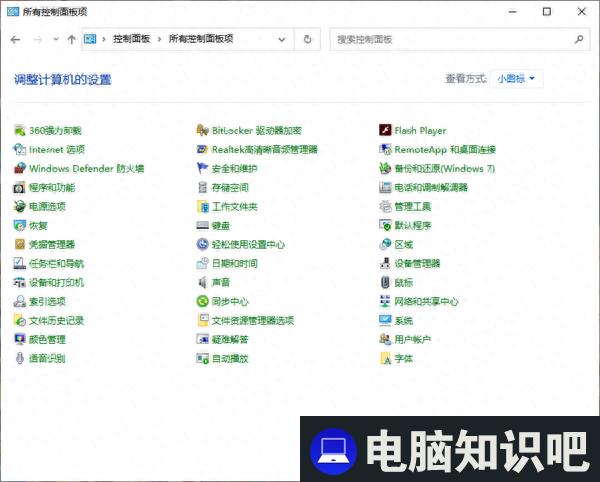This screenshot has height=482, width=600.
Task: Expand the address bar history dropdown
Action: (282, 39)
